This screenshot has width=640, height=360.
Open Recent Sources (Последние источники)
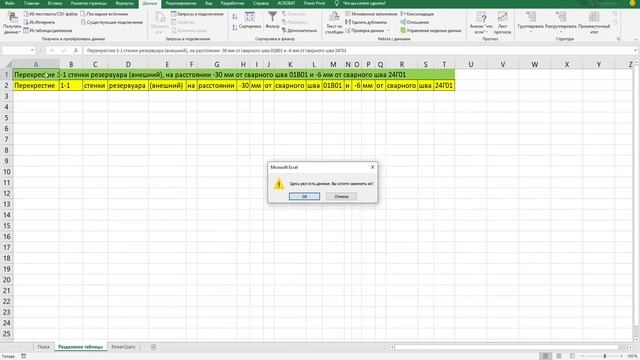pos(104,14)
